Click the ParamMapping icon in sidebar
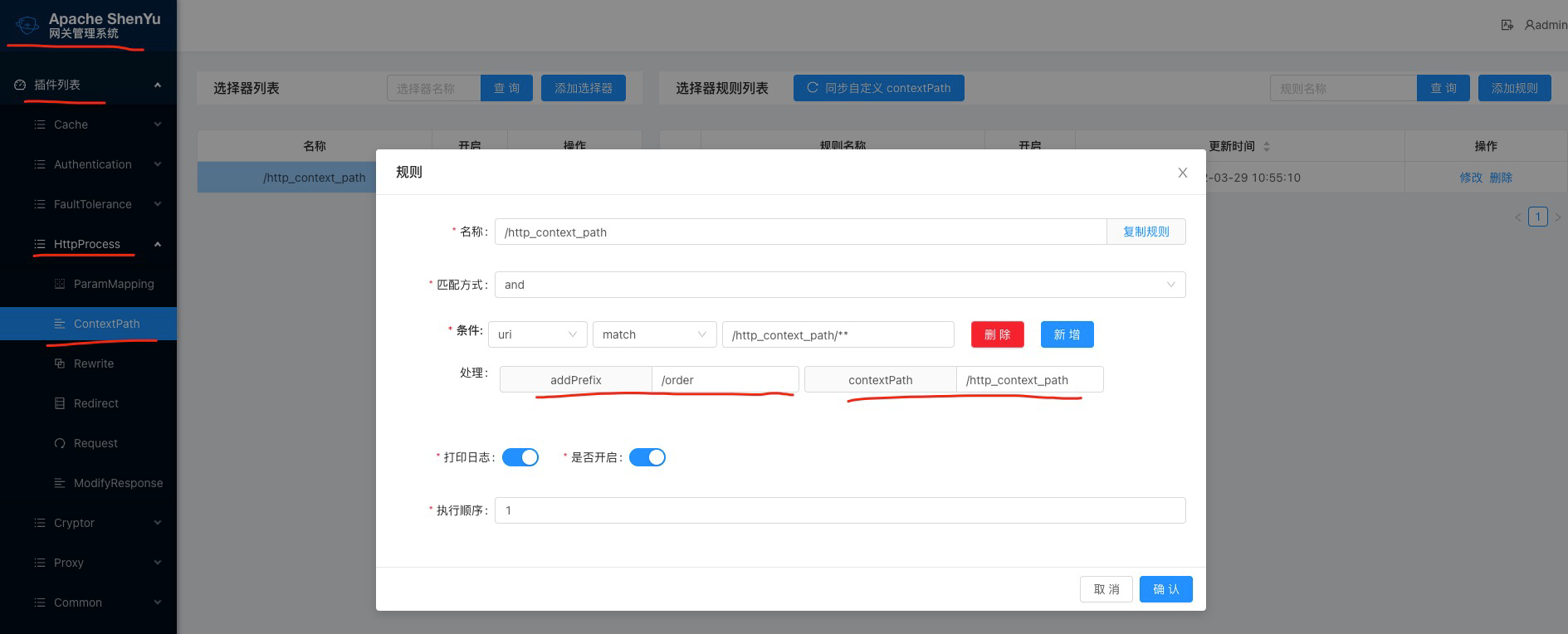 click(60, 284)
